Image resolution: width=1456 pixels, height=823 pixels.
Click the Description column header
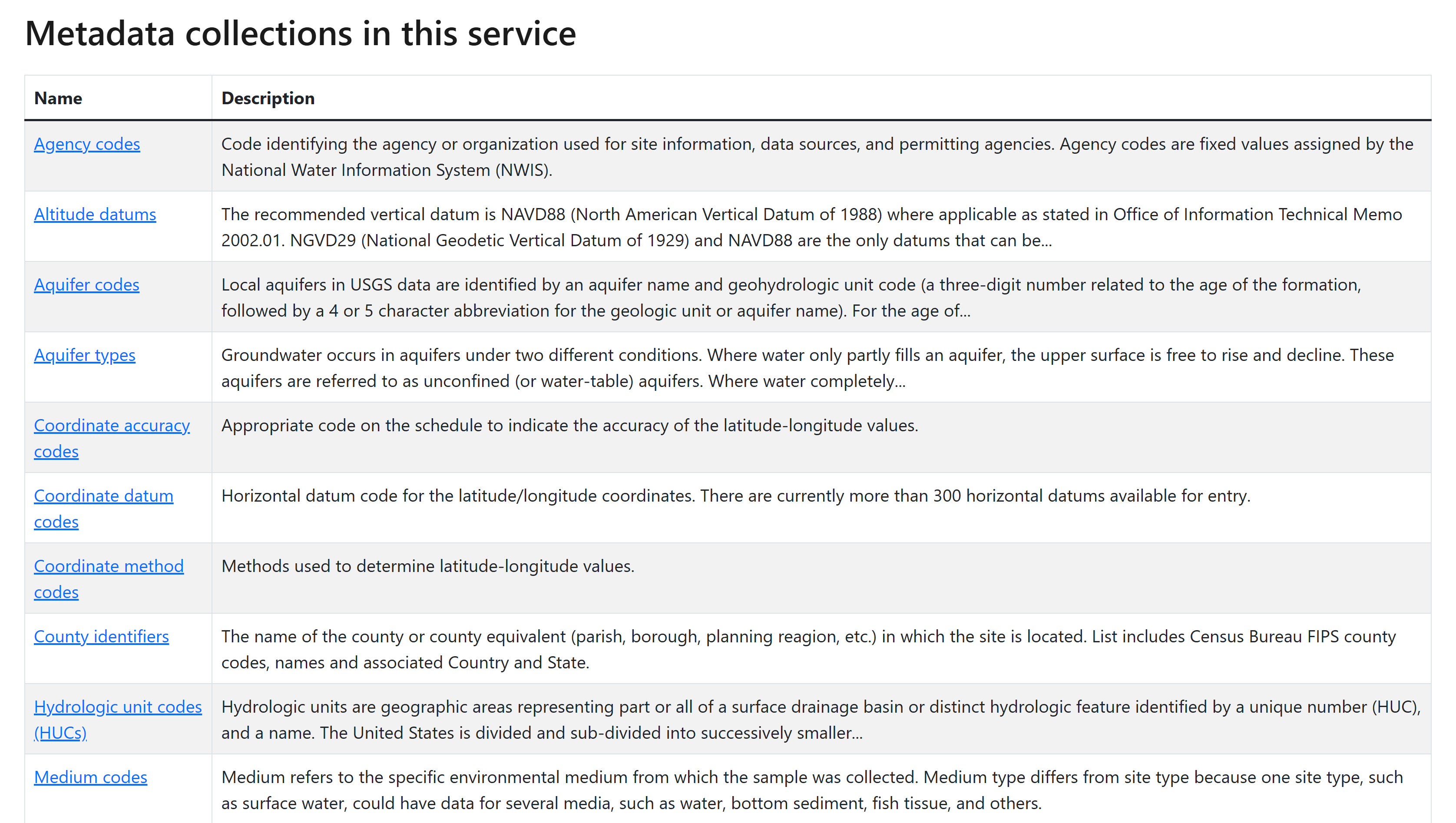click(x=268, y=98)
